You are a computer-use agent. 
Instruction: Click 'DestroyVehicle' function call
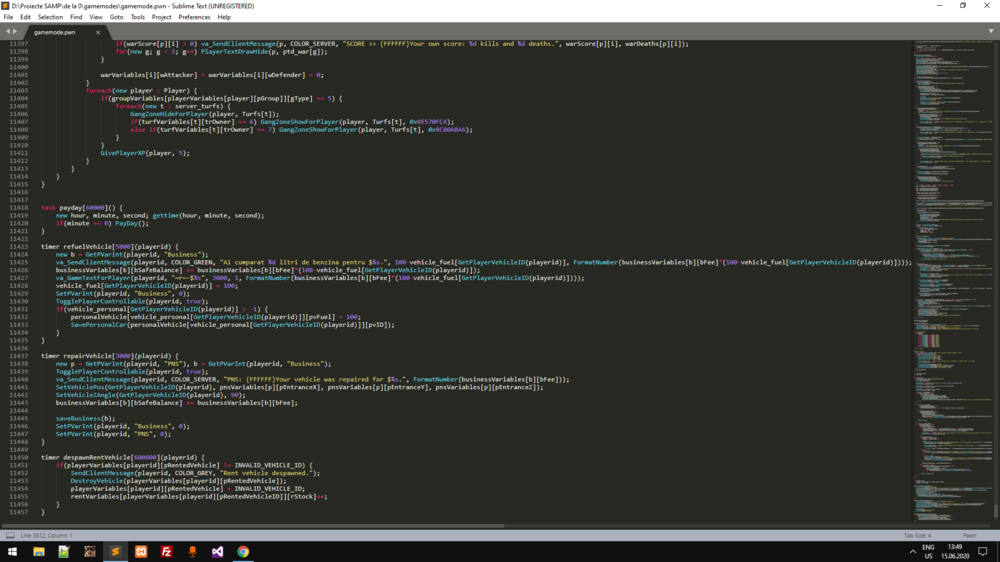point(96,481)
